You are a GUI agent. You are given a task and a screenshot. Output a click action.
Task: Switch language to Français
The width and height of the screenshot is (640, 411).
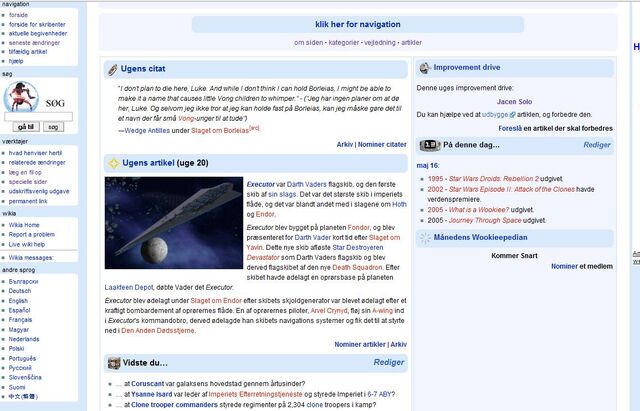pyautogui.click(x=20, y=320)
